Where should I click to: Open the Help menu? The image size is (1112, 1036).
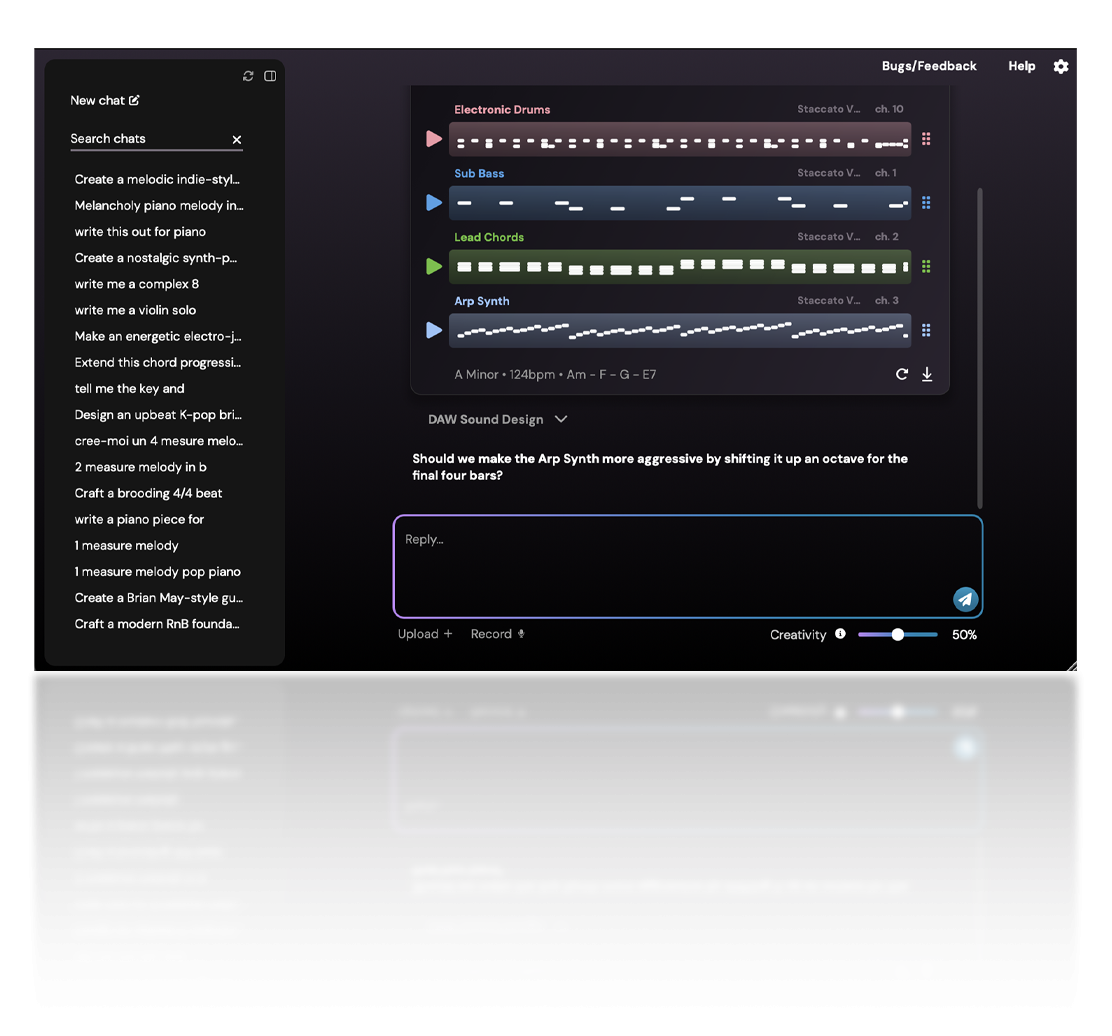point(1022,66)
